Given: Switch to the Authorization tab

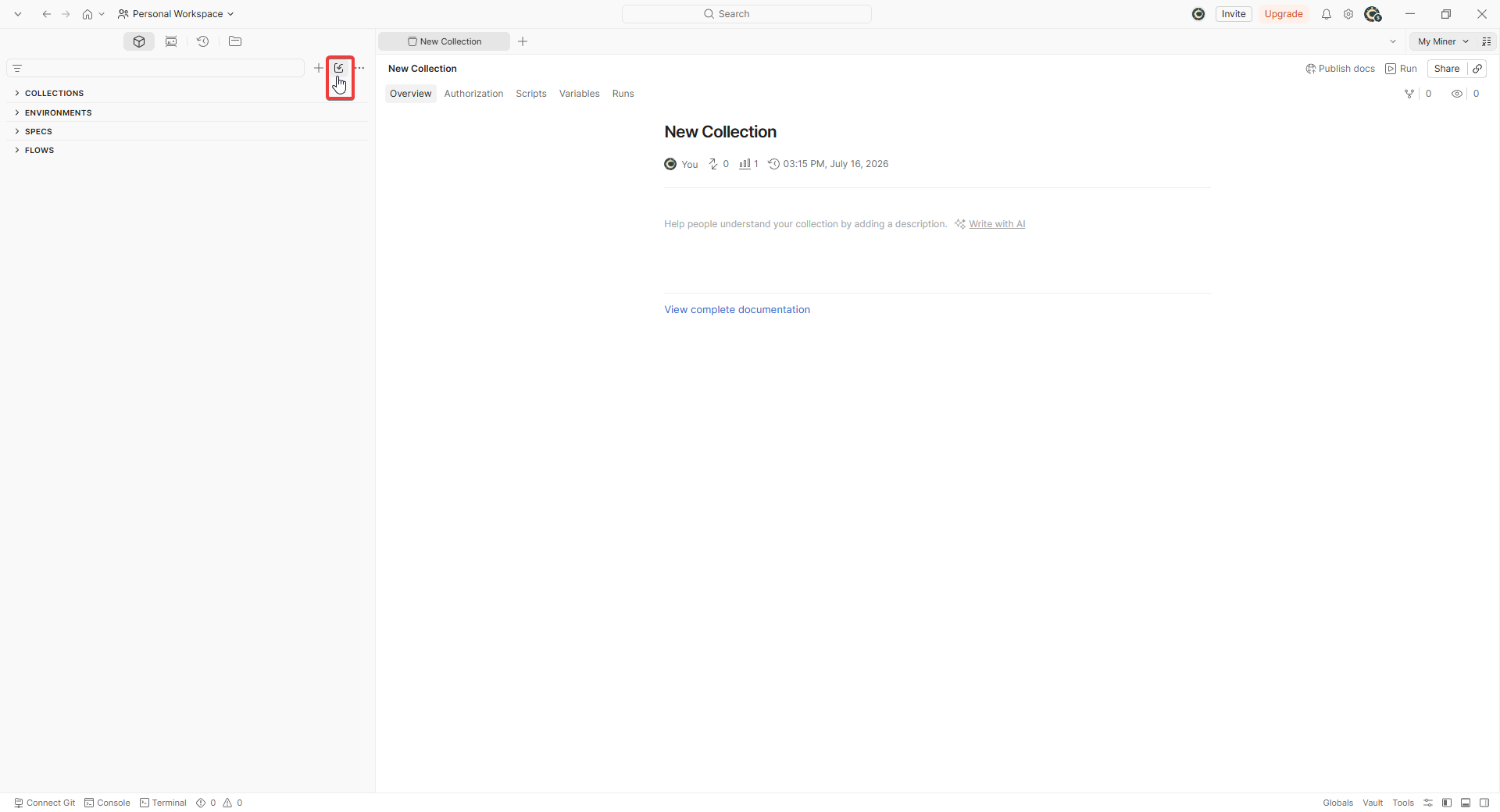Looking at the screenshot, I should click(473, 94).
